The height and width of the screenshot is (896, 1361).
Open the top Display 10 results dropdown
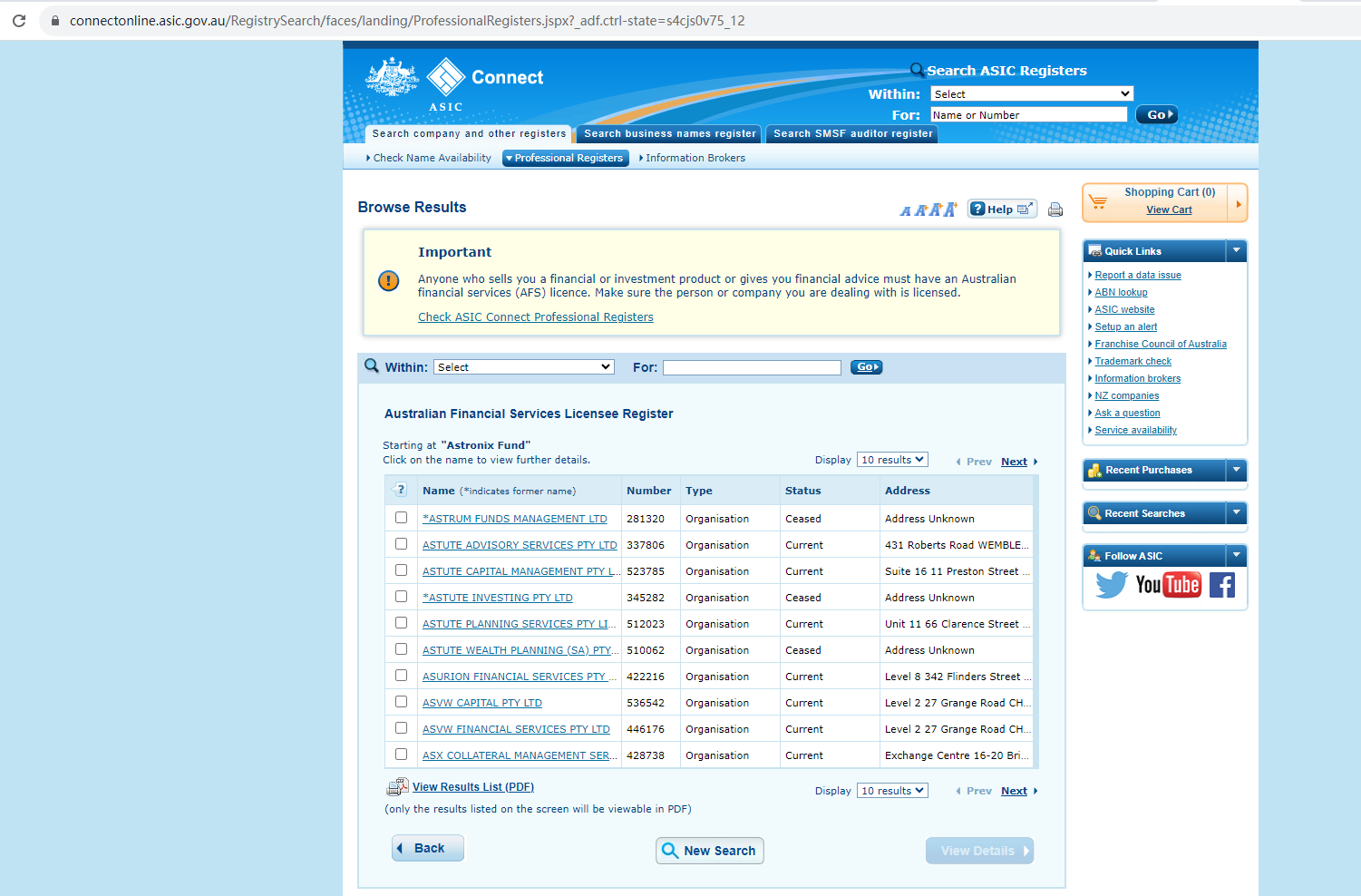point(892,460)
